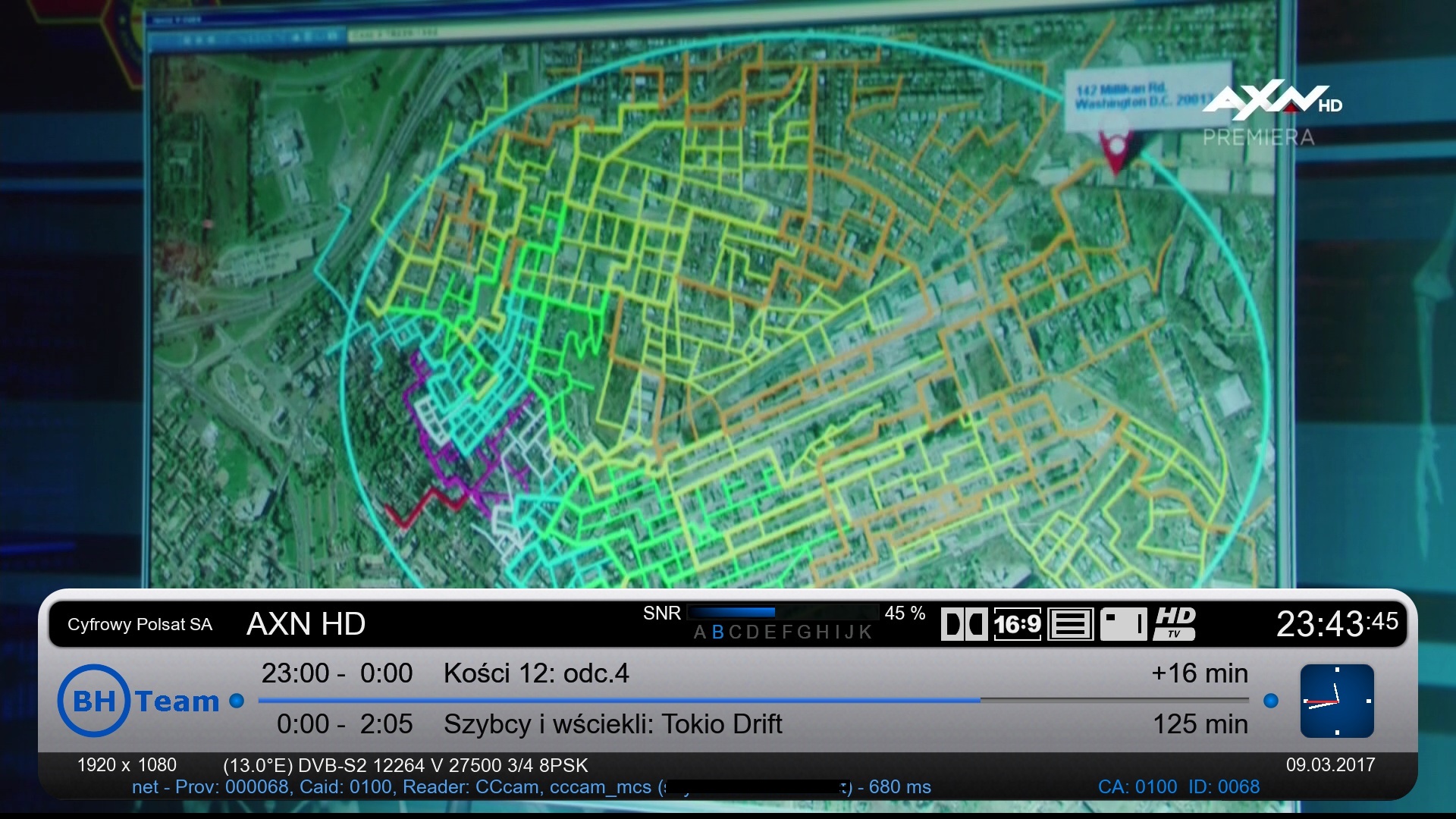Click the HD TV indicator icon
The height and width of the screenshot is (819, 1456).
click(x=1175, y=624)
